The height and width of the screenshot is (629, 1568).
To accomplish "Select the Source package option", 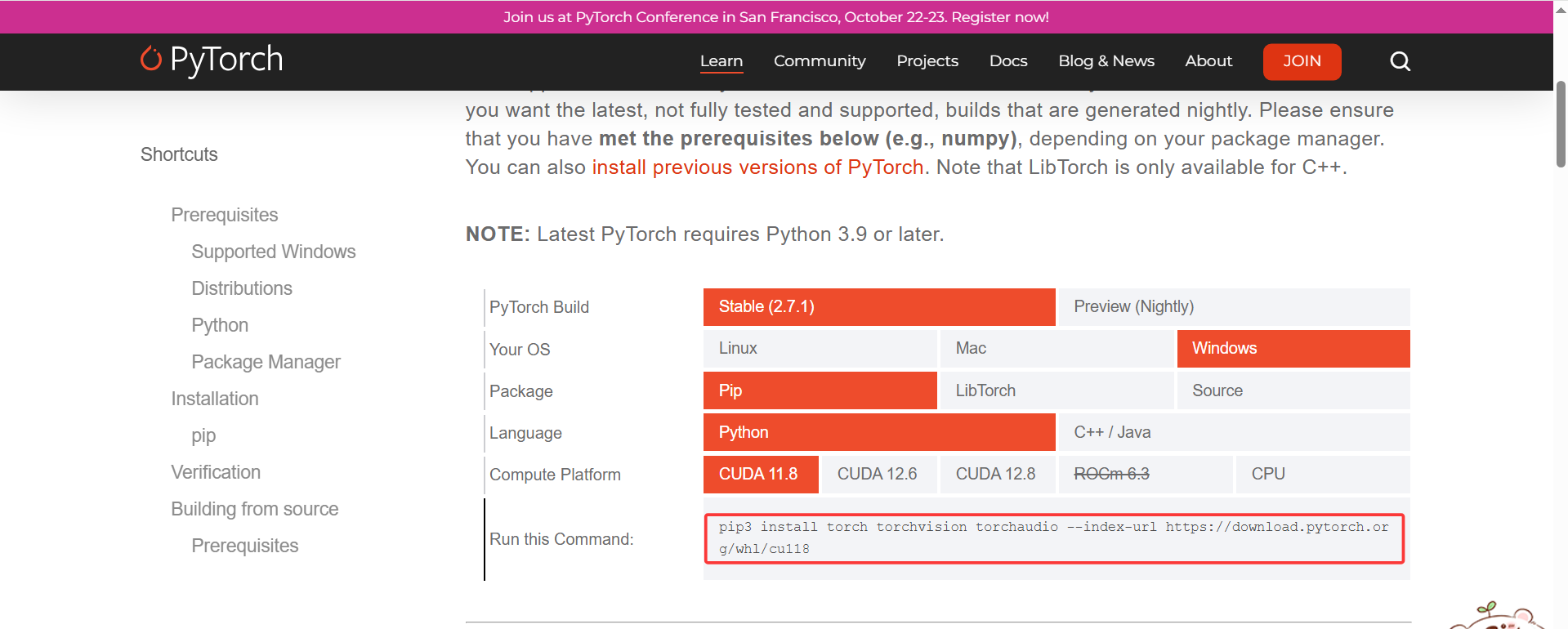I will 1293,390.
